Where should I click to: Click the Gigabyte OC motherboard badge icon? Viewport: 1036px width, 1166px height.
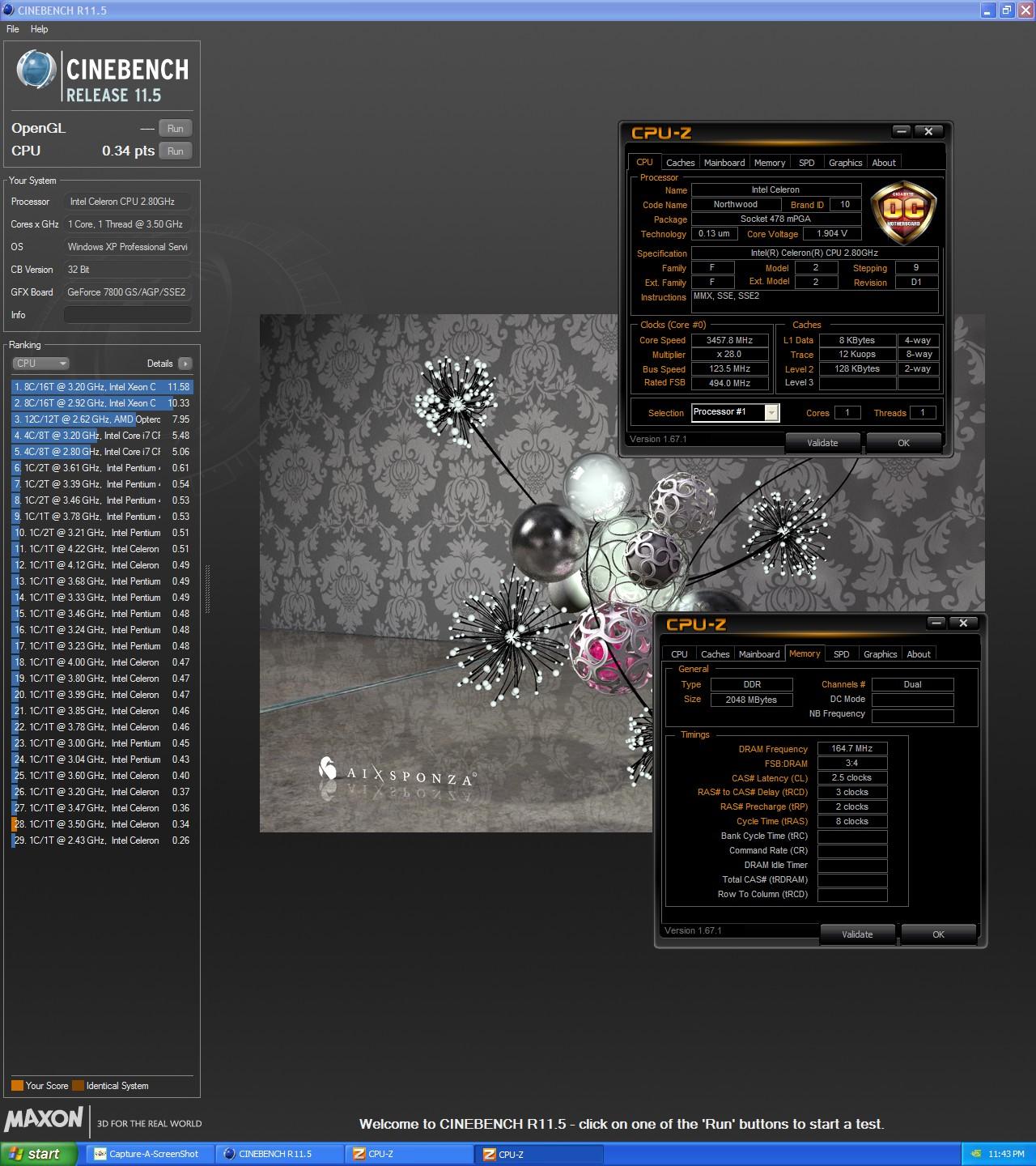pyautogui.click(x=902, y=212)
